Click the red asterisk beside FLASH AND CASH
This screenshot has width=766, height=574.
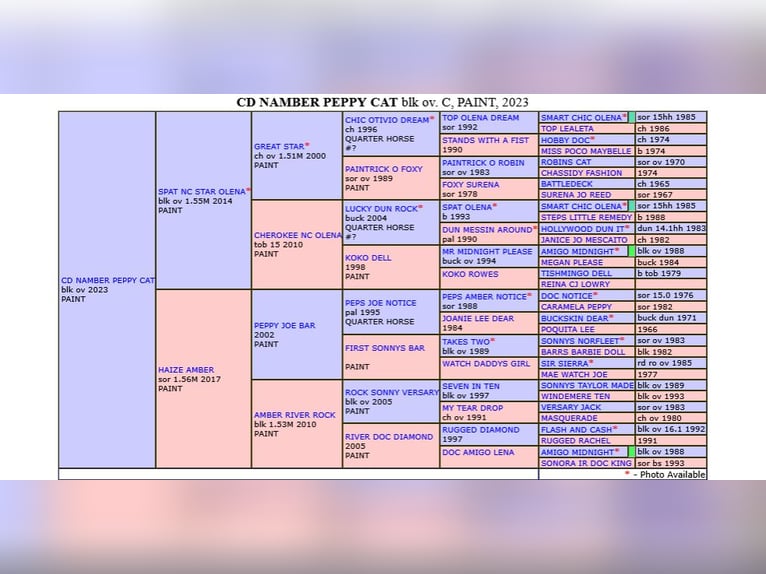click(x=615, y=428)
